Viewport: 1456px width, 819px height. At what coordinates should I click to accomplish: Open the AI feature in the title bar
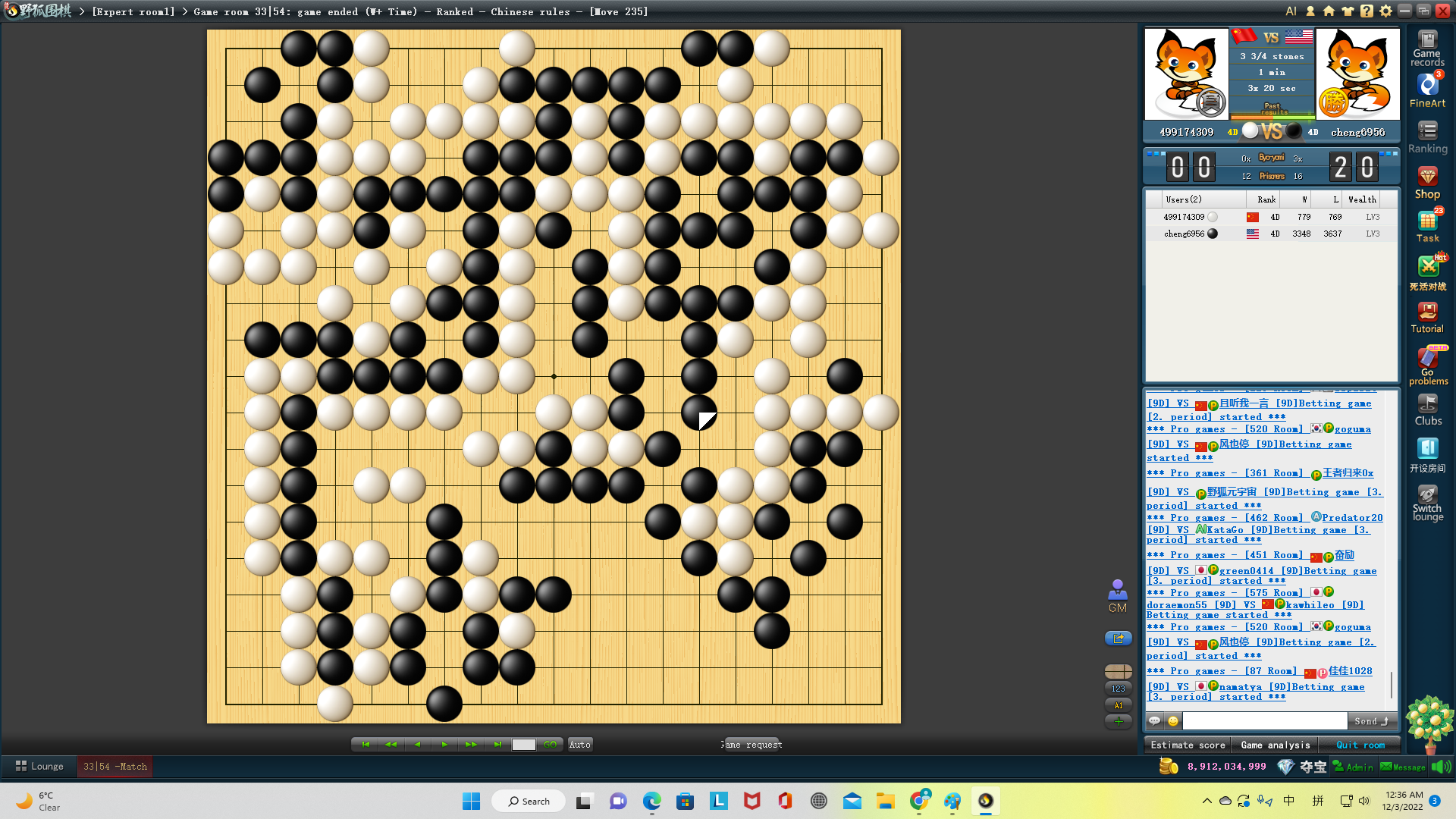click(x=1291, y=11)
